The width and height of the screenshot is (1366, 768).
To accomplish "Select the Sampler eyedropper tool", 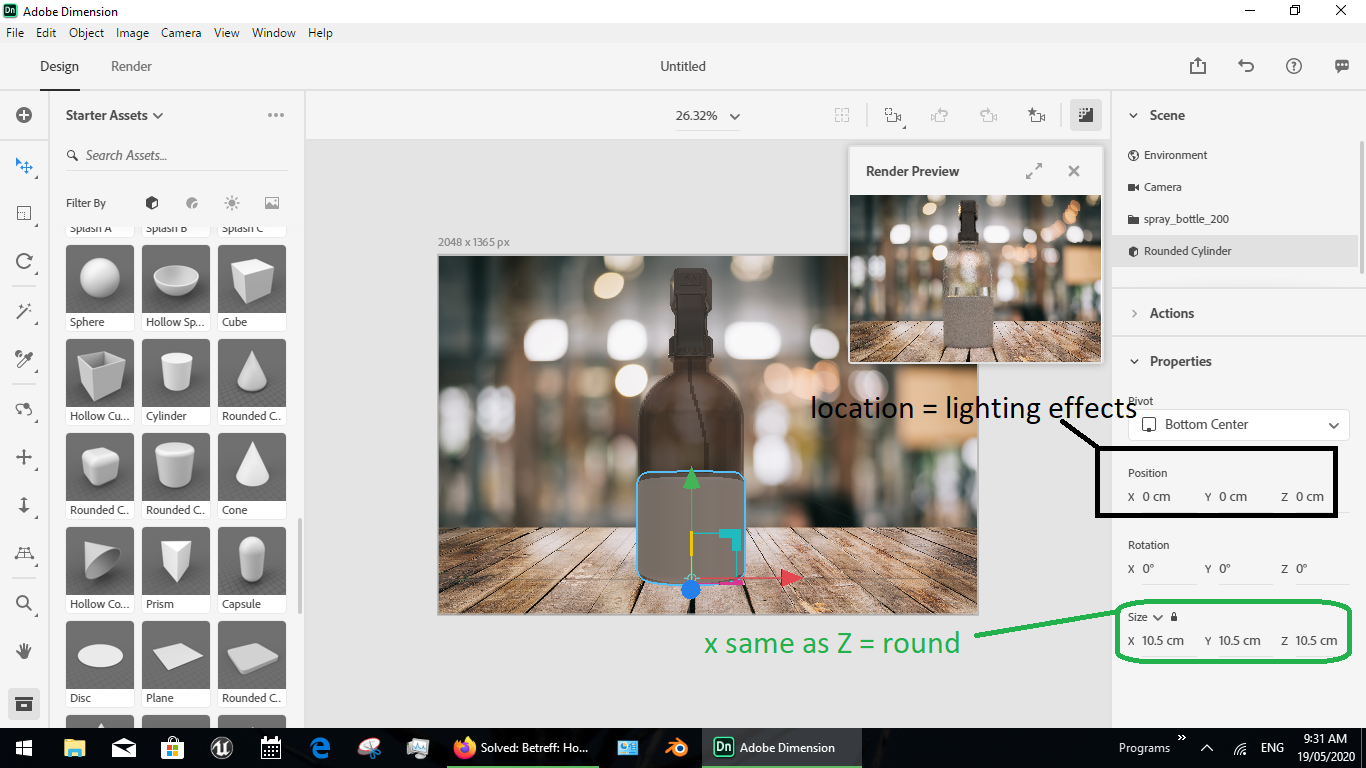I will point(24,360).
